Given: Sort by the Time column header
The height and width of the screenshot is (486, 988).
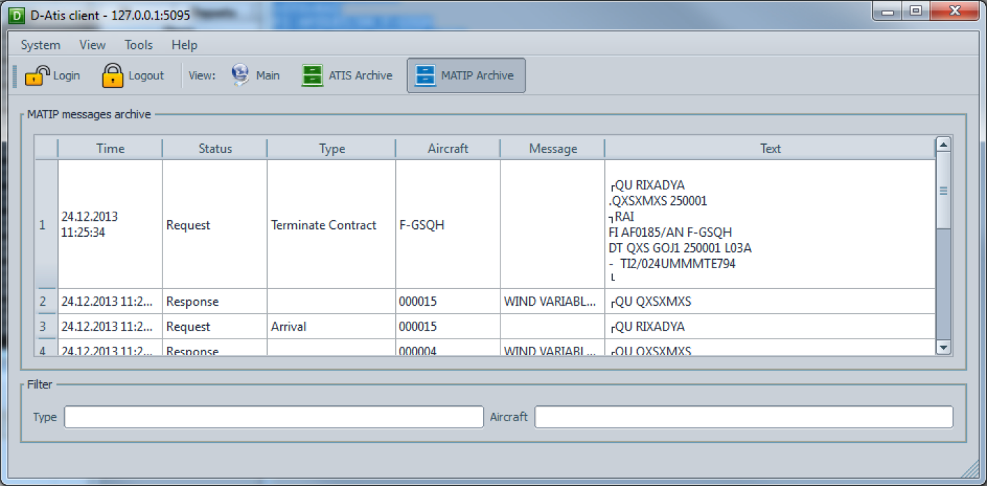Looking at the screenshot, I should [x=110, y=148].
